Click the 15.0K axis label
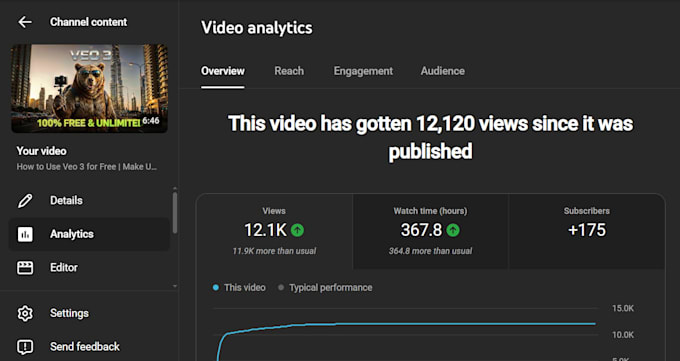Screen dimensions: 680x361 click(623, 308)
